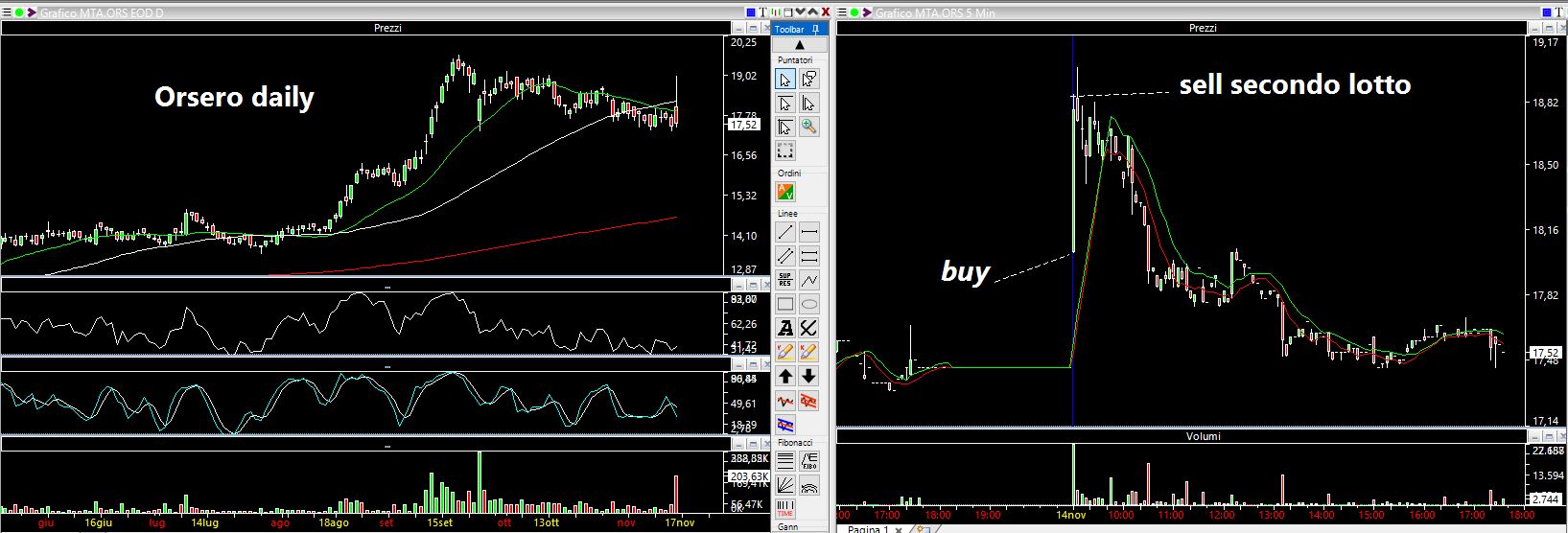Toggle the toolbar pin icon
This screenshot has height=533, width=1568.
tap(816, 30)
